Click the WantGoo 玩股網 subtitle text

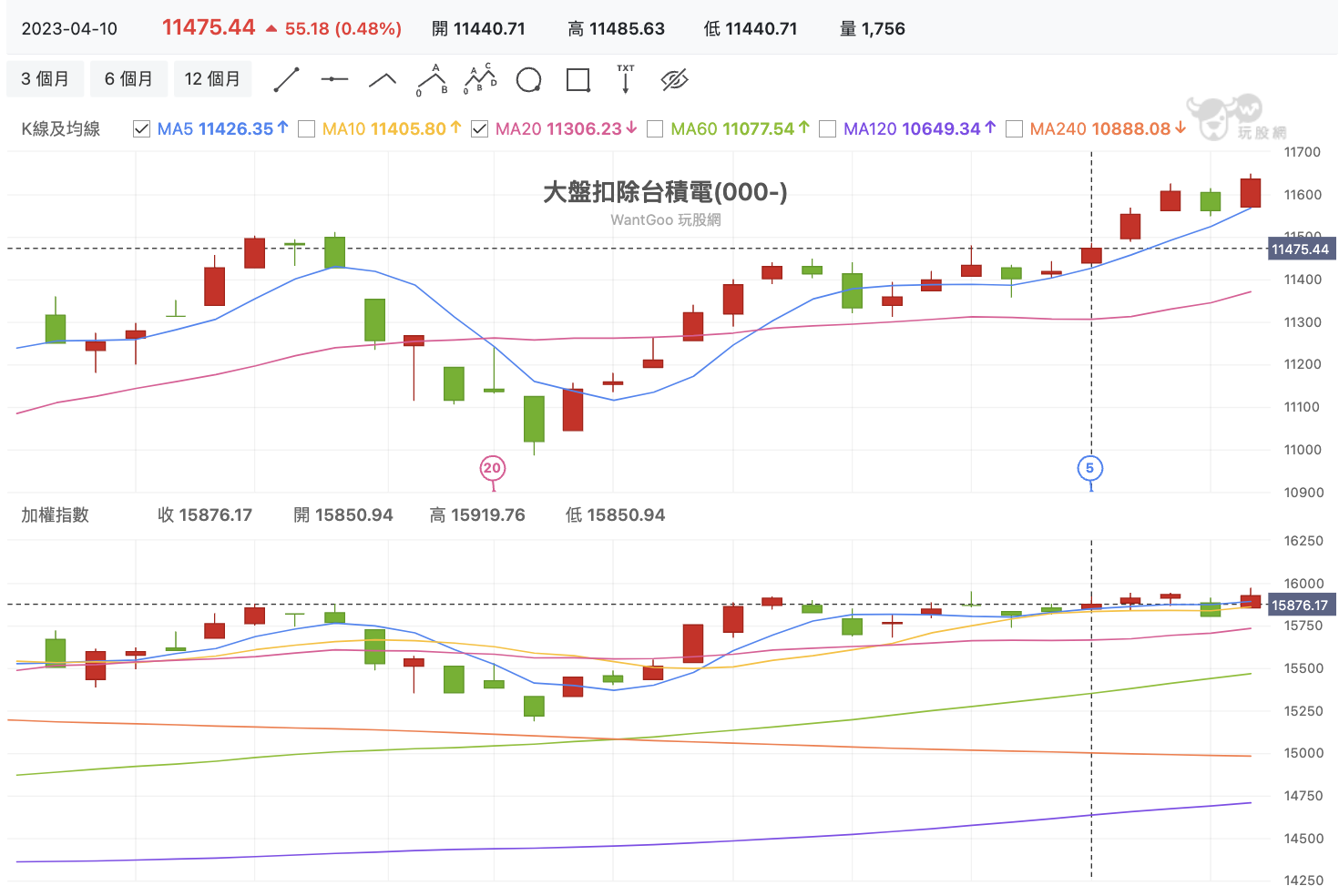tap(666, 219)
